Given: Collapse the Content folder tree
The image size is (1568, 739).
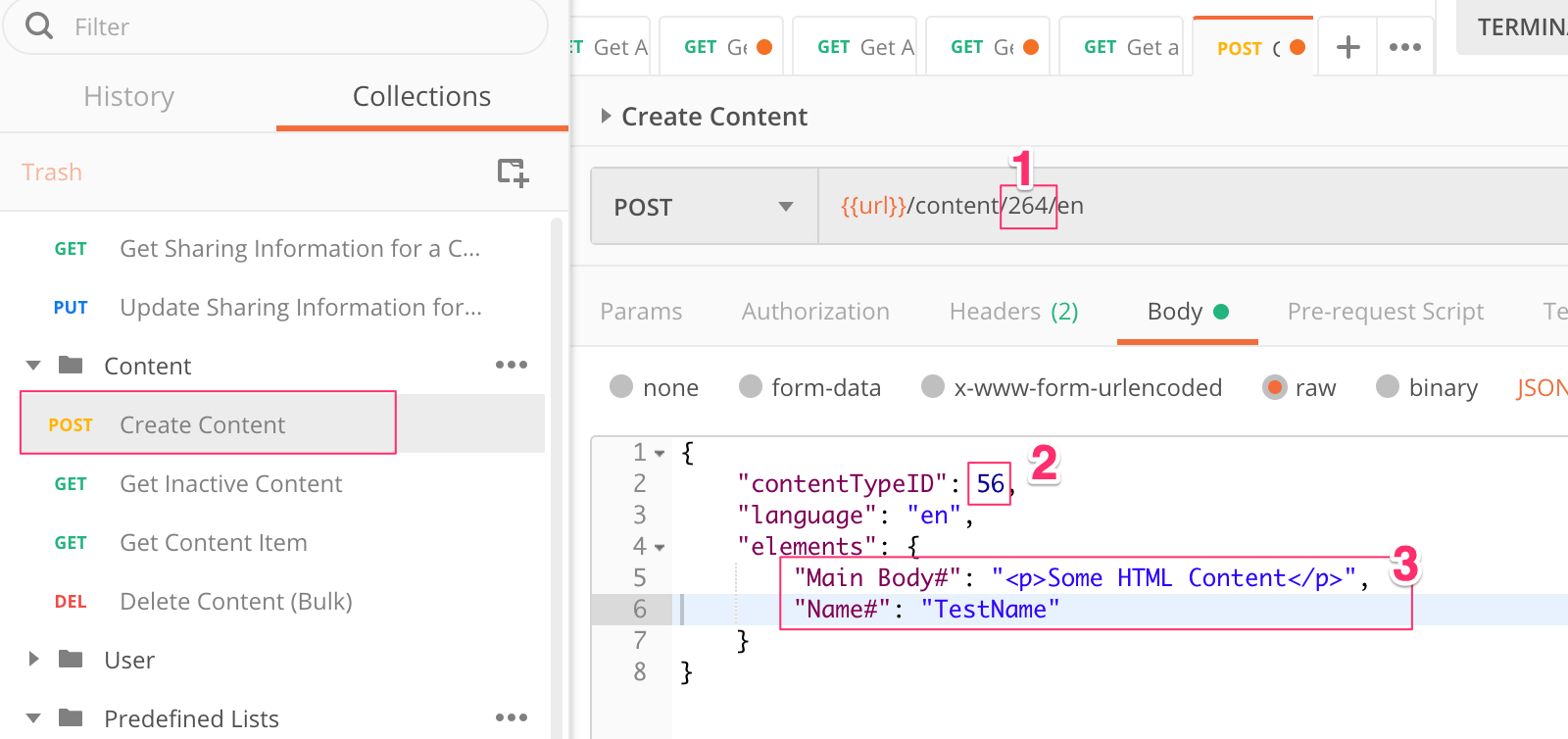Looking at the screenshot, I should point(33,366).
